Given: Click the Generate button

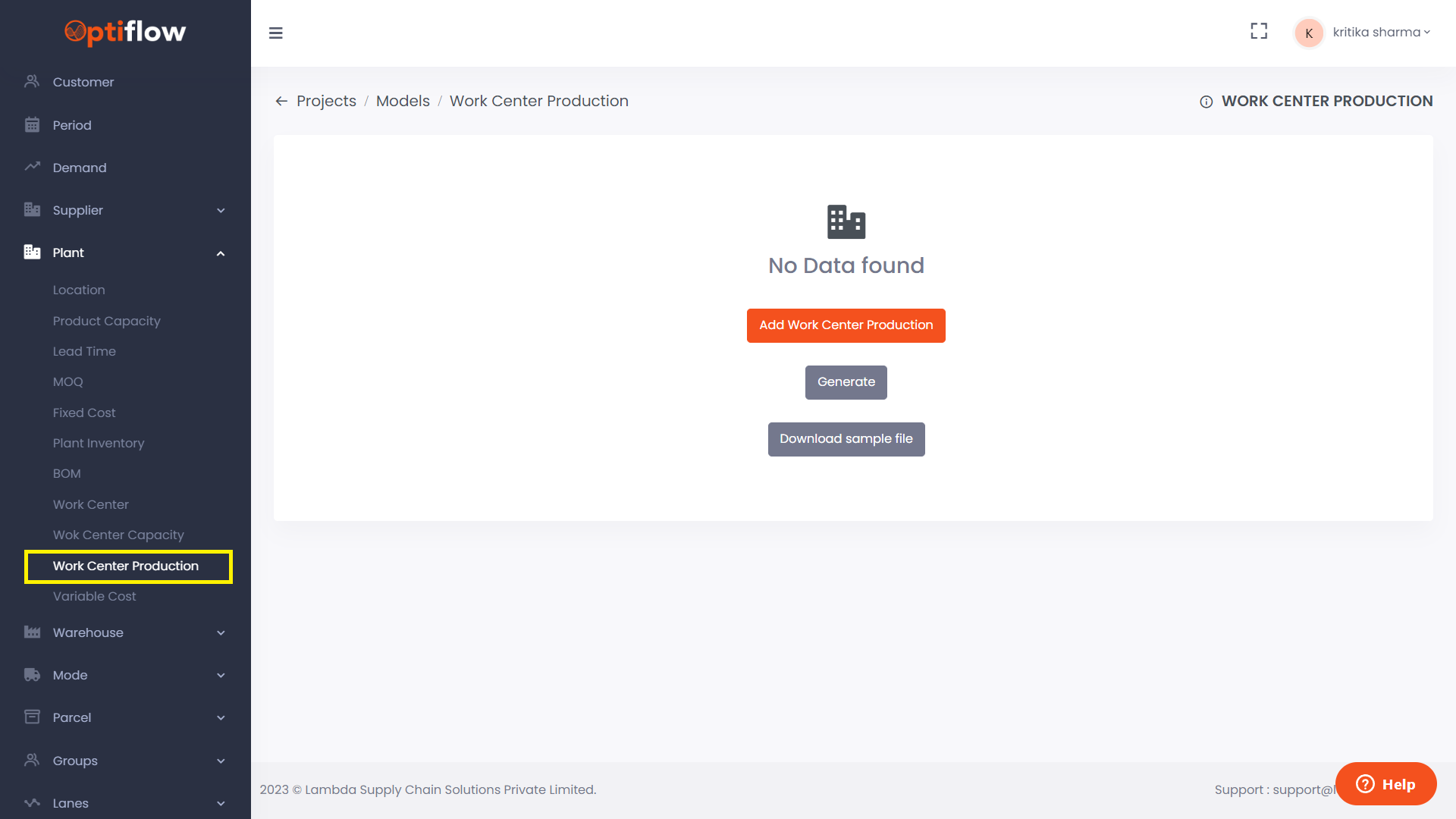Looking at the screenshot, I should click(846, 382).
